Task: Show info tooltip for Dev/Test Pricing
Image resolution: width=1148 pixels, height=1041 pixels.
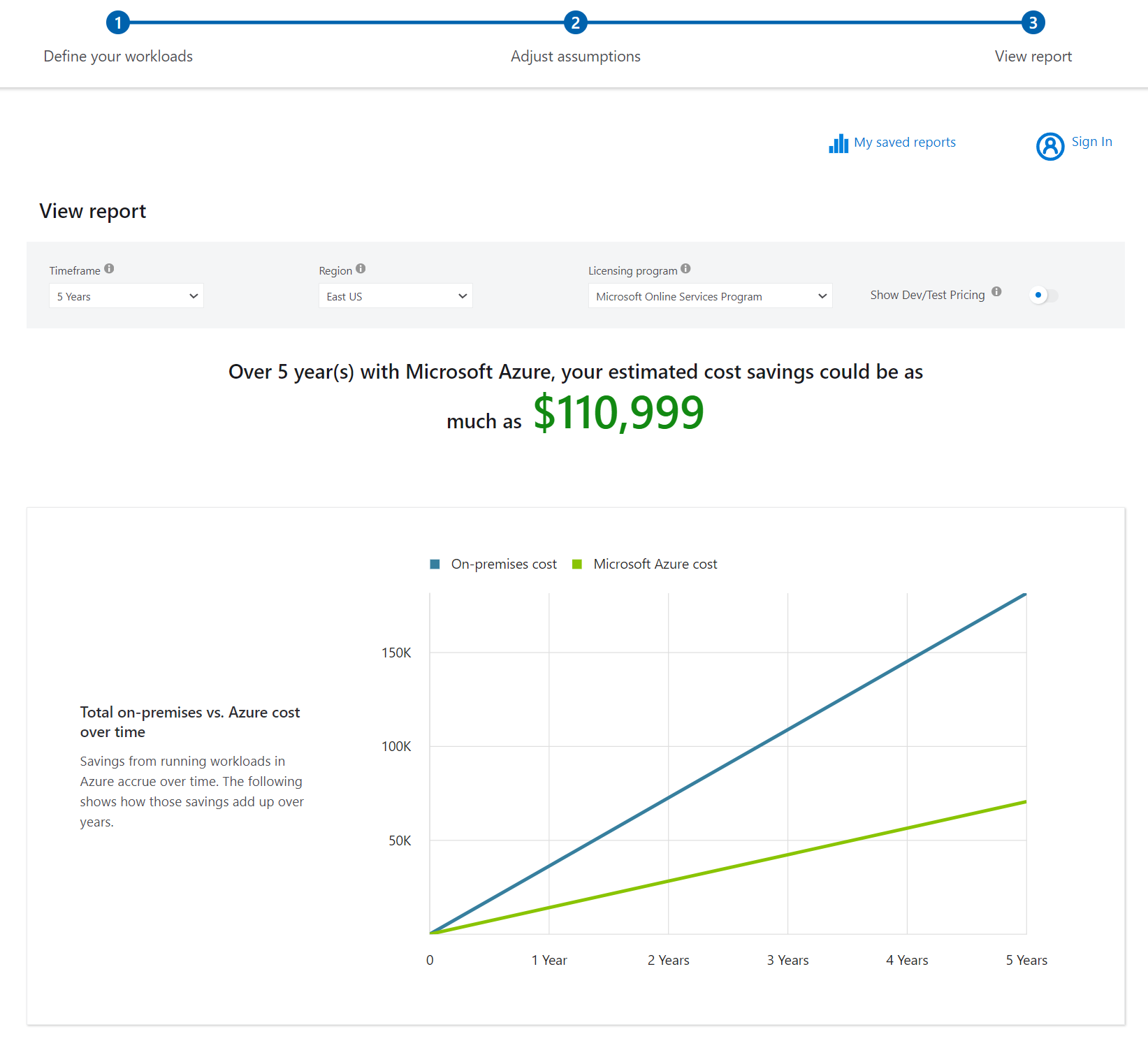Action: (x=996, y=291)
